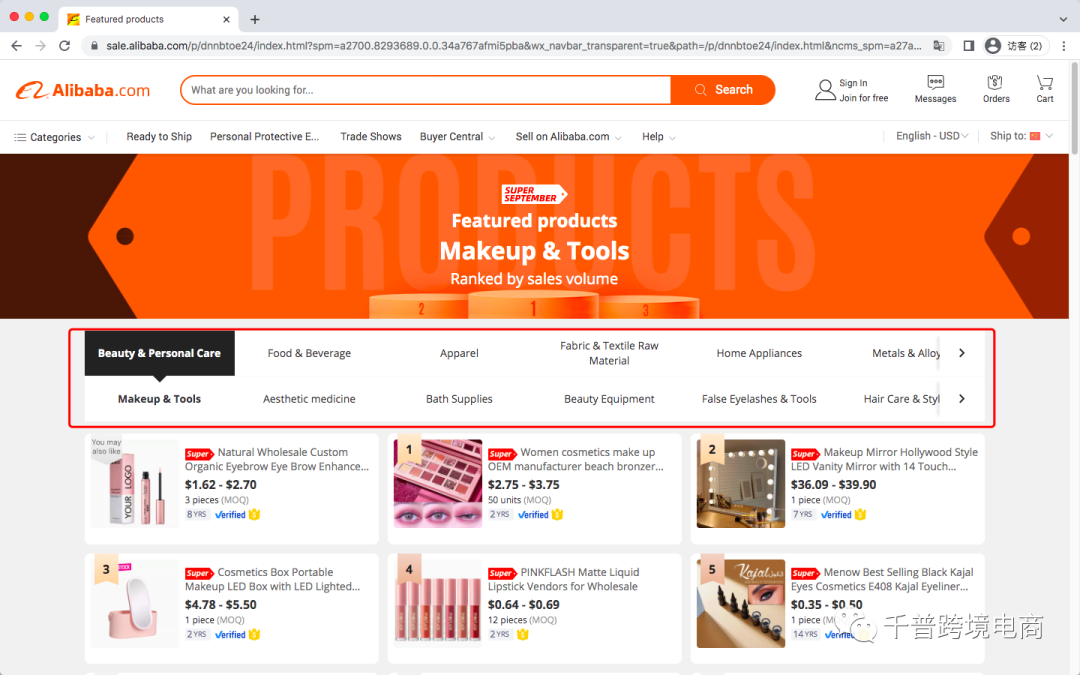Open the browser side panel icon
This screenshot has width=1080, height=675.
pyautogui.click(x=968, y=45)
